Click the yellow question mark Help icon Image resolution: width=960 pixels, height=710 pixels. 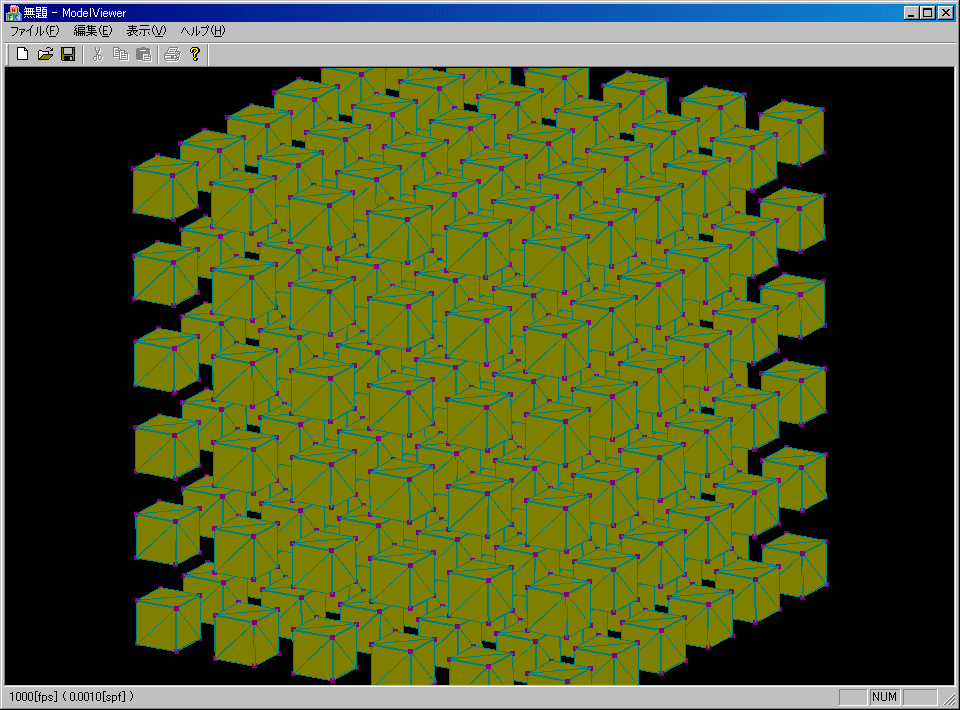(195, 54)
